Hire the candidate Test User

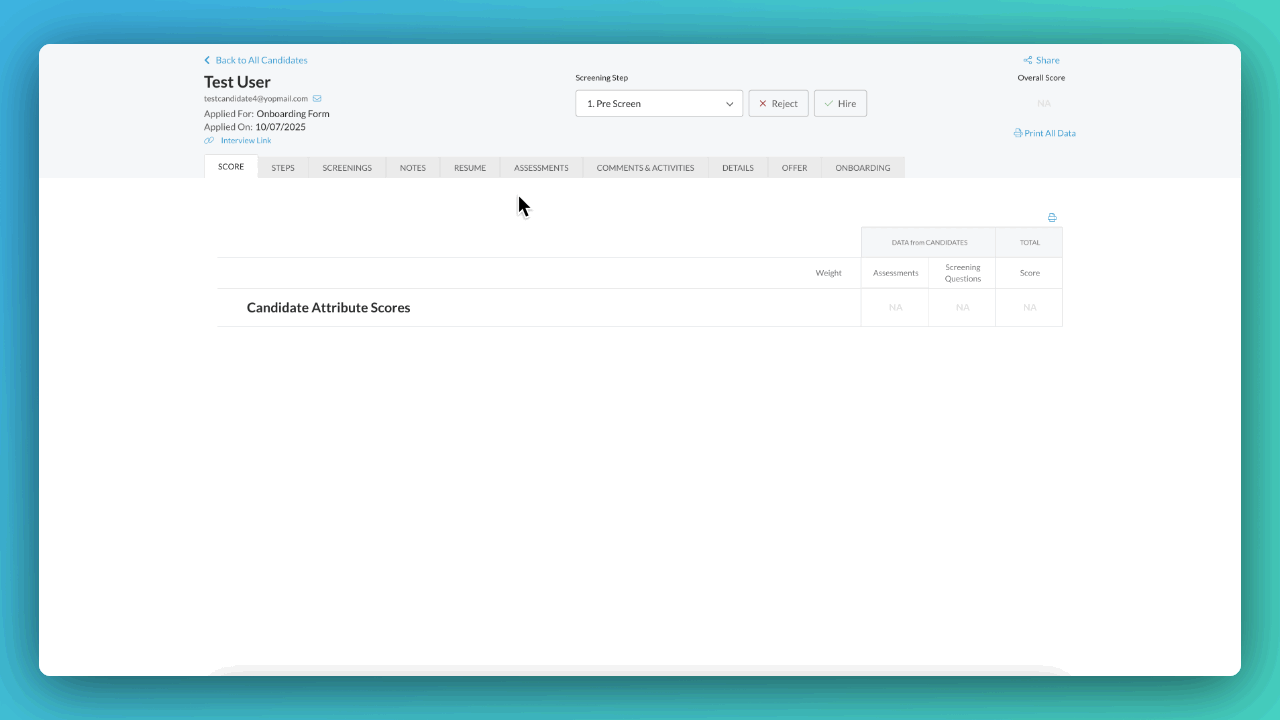[x=840, y=103]
